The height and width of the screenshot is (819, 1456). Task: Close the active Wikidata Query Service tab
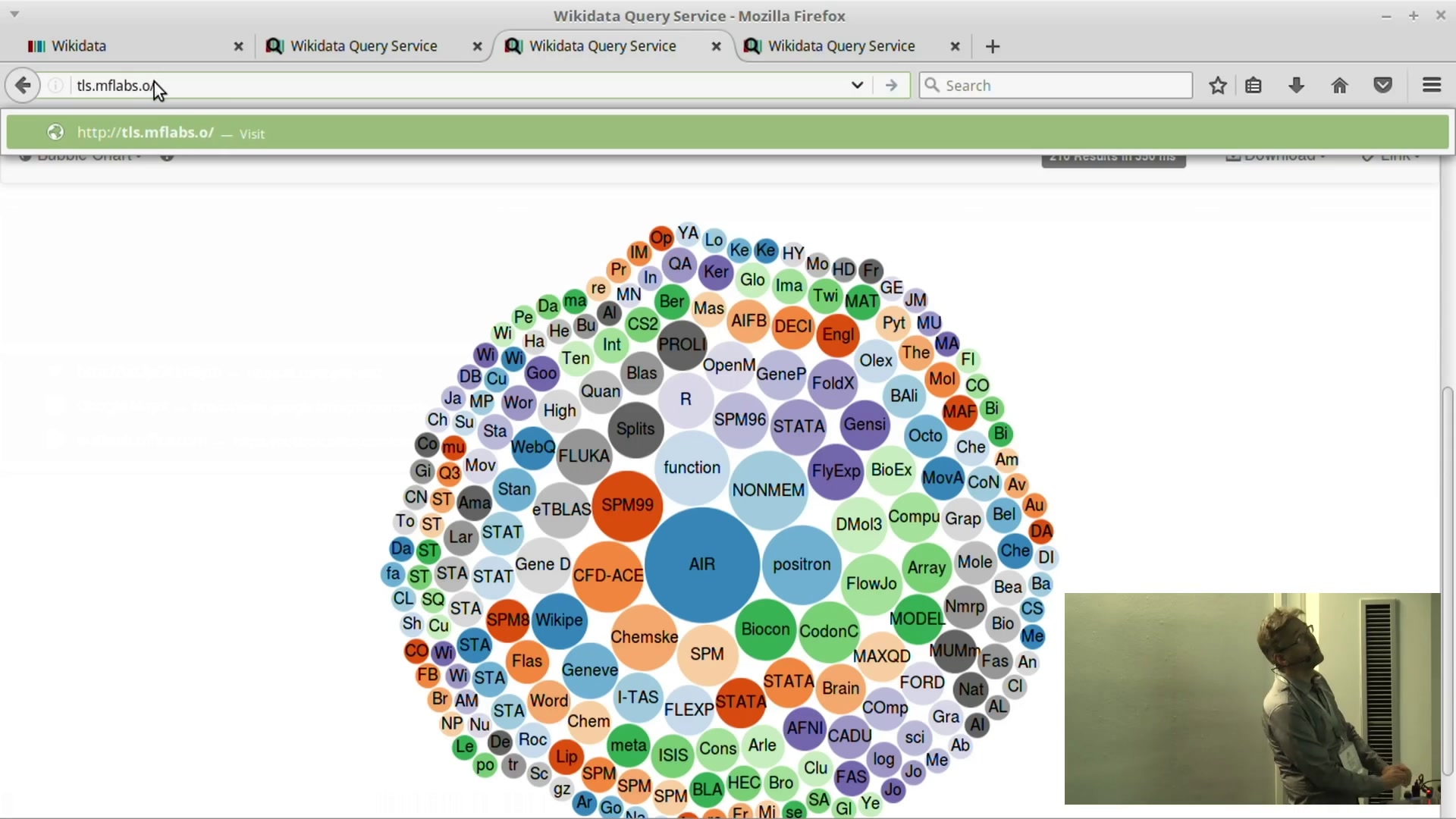point(716,46)
